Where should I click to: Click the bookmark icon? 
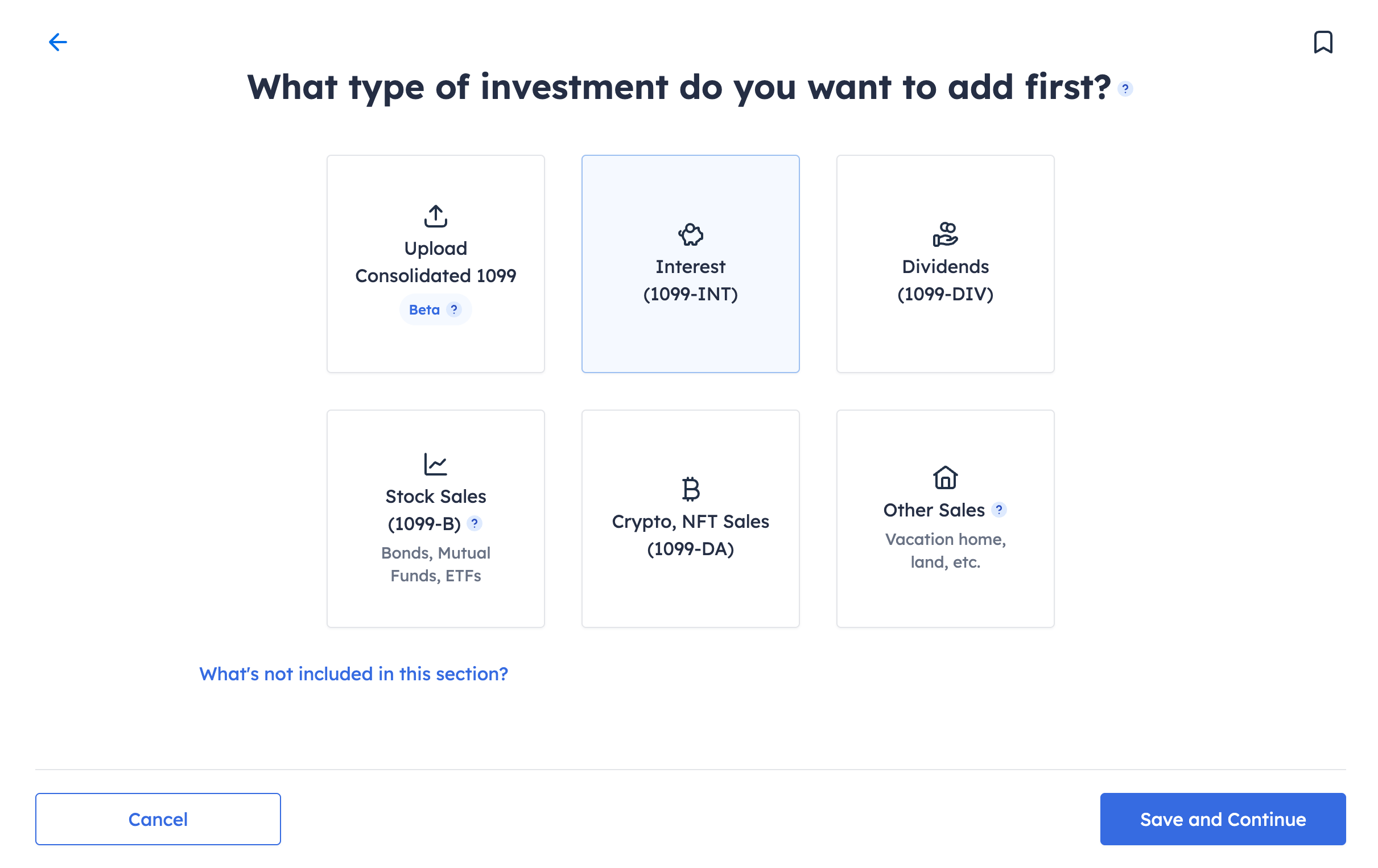[1322, 42]
